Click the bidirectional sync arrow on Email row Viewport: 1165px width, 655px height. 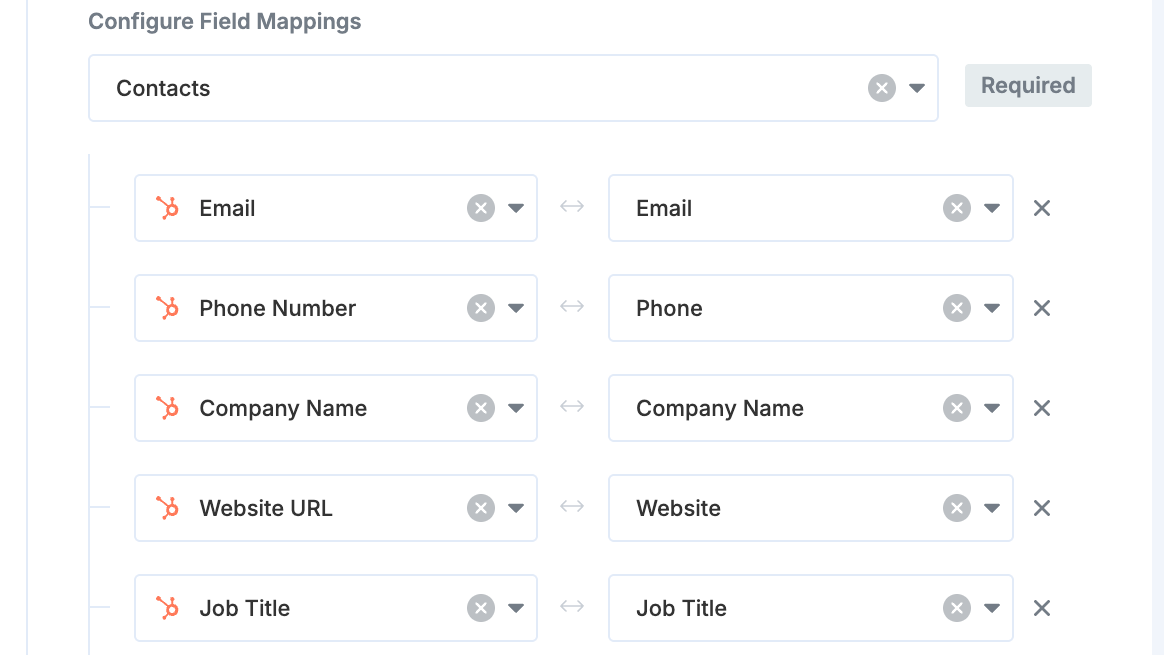(x=572, y=208)
